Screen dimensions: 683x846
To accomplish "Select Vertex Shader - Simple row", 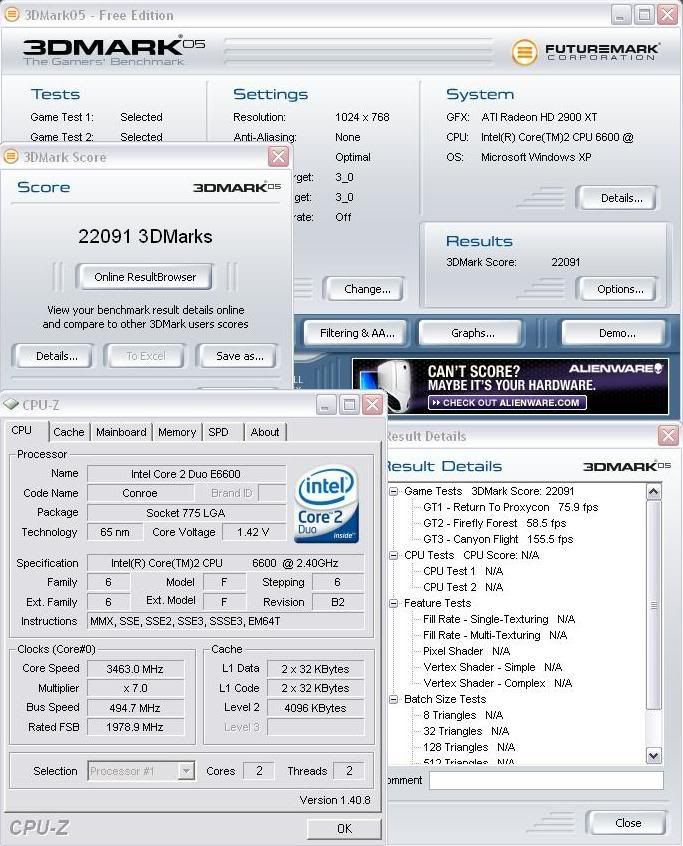I will (x=493, y=667).
